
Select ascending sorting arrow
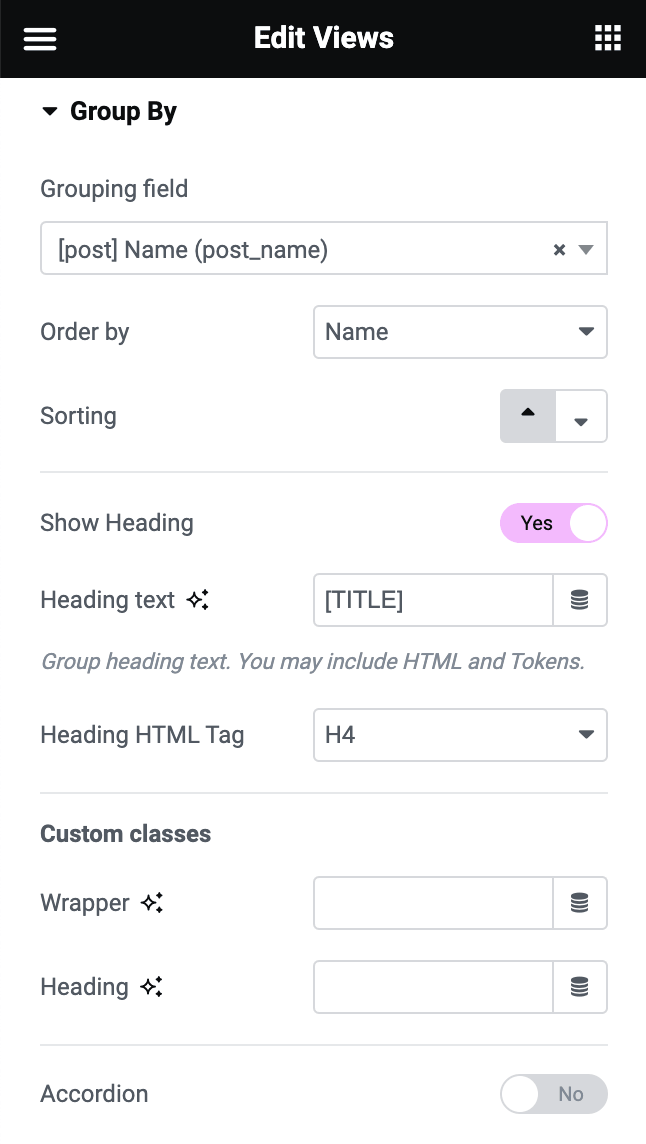[x=528, y=416]
